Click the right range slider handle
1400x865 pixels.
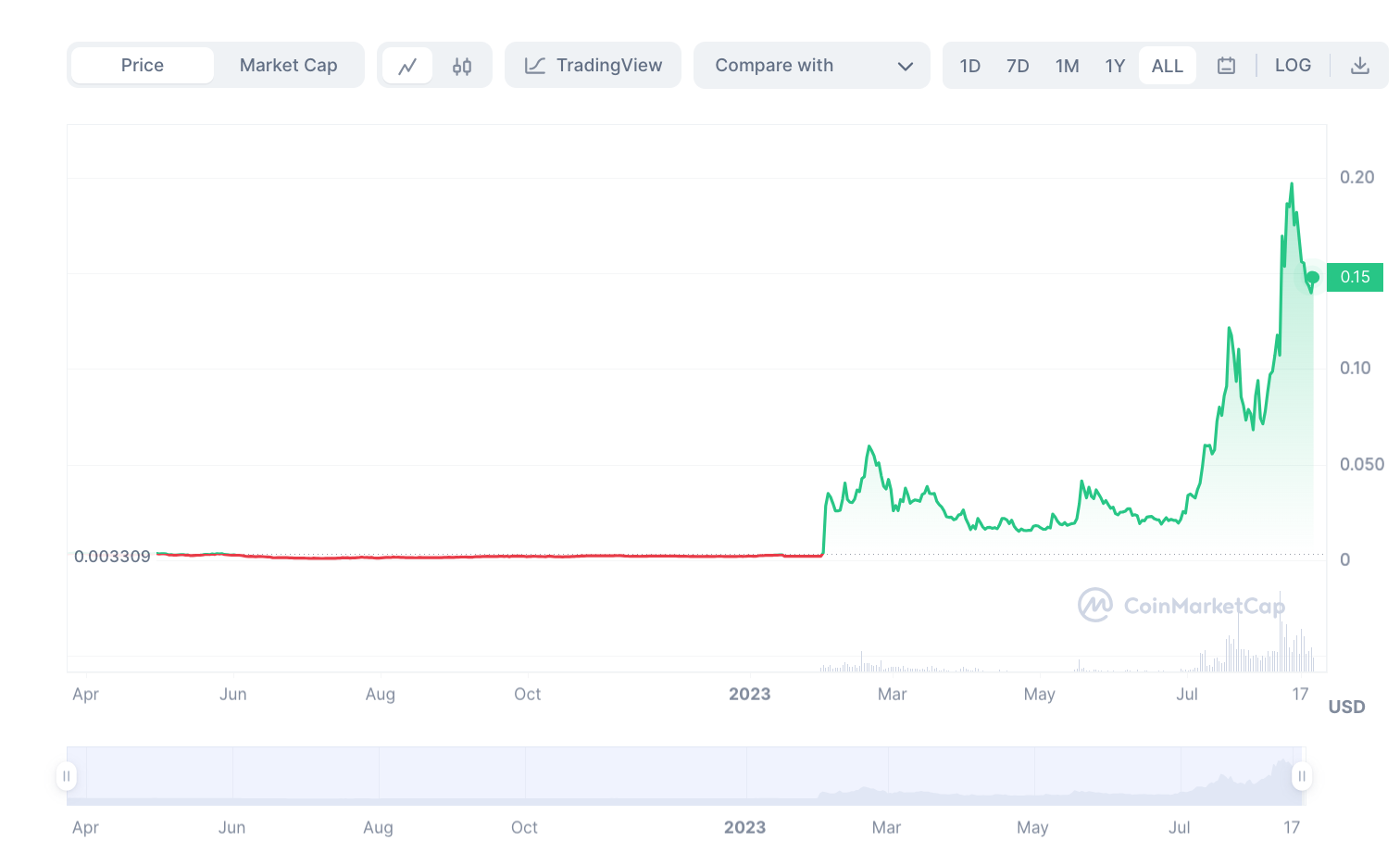click(1302, 776)
